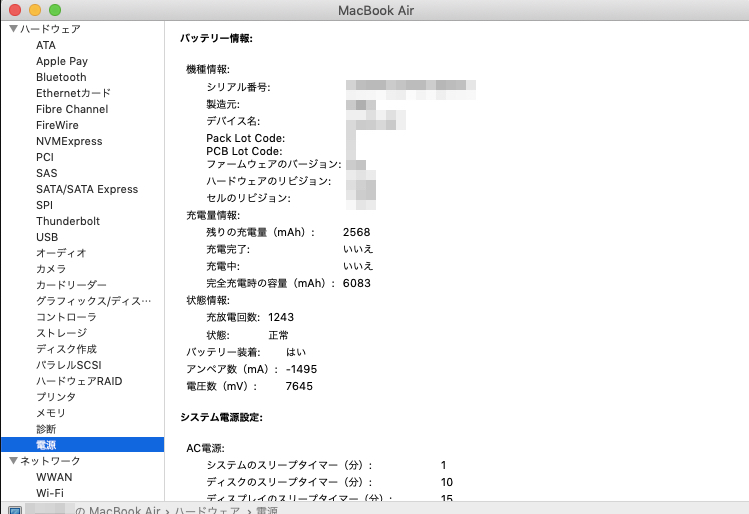Click the ネットワーク category label
The image size is (749, 514).
[x=50, y=461]
